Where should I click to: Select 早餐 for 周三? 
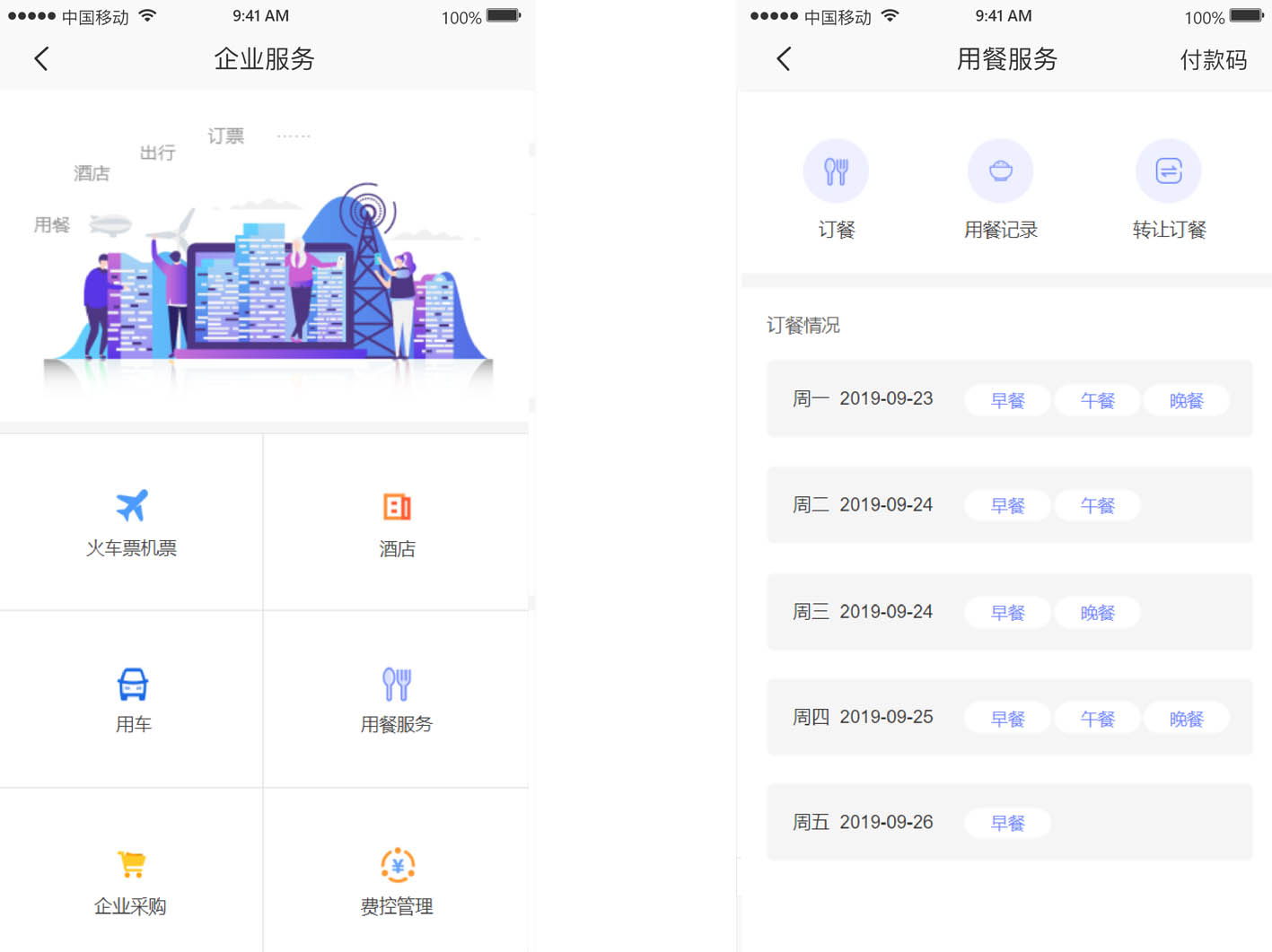coord(1007,612)
